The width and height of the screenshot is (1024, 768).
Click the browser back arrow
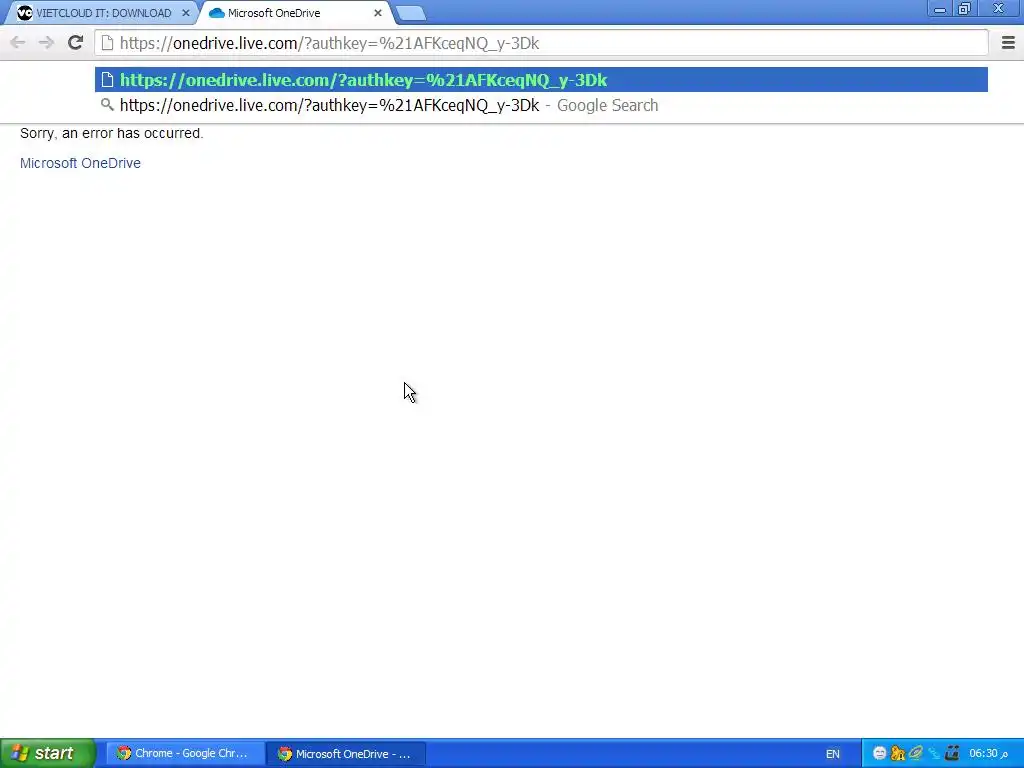click(18, 43)
